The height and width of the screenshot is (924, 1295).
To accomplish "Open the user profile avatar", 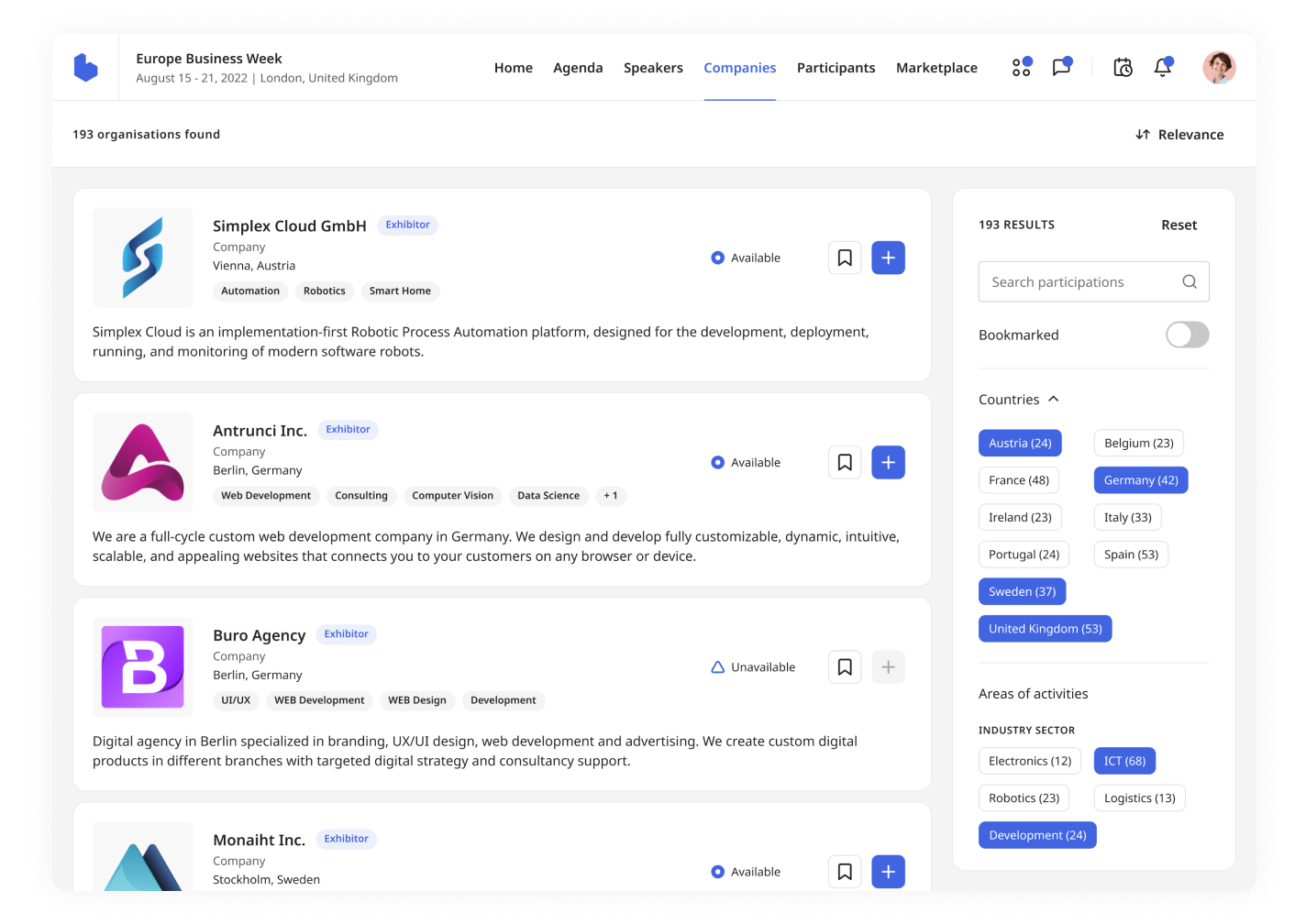I will (1219, 67).
